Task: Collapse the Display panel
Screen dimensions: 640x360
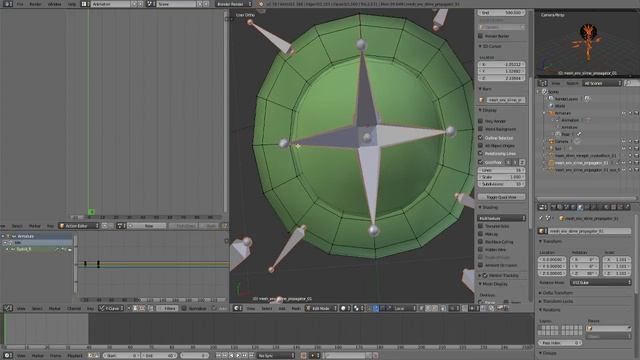Action: point(488,110)
